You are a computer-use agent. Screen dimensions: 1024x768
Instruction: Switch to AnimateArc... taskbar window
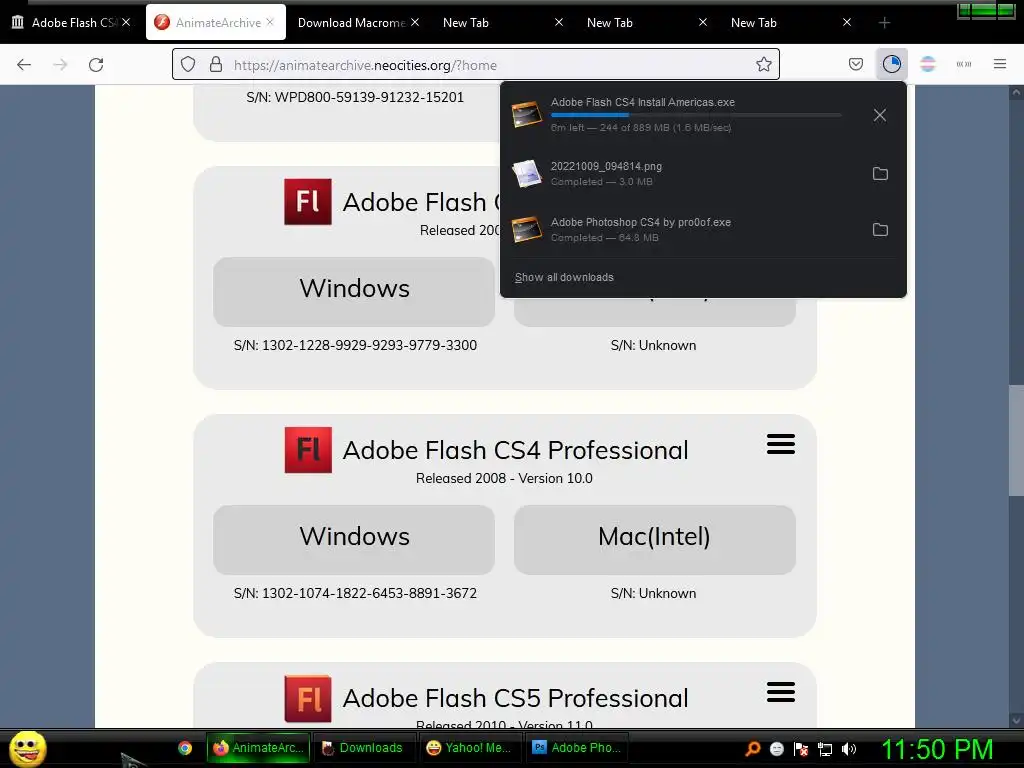click(259, 748)
